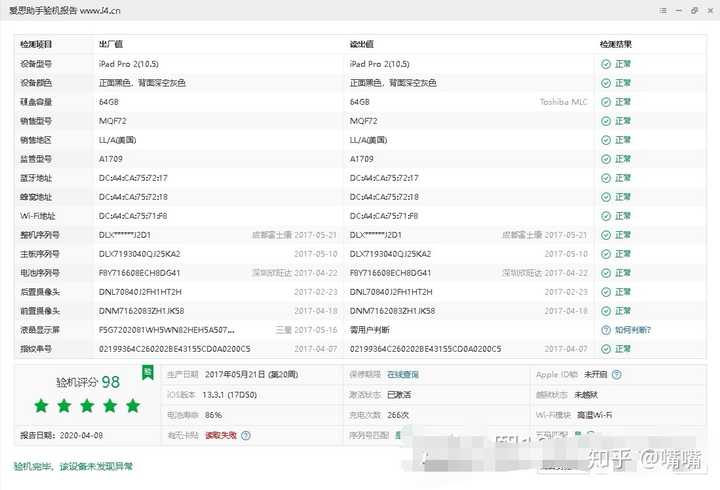The height and width of the screenshot is (490, 720).
Task: Minimize the report window
Action: [679, 11]
